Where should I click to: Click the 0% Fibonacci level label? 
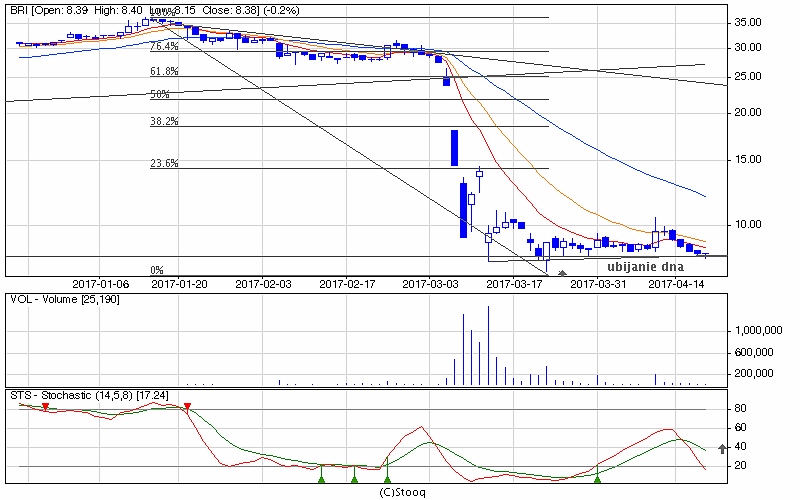tap(156, 270)
